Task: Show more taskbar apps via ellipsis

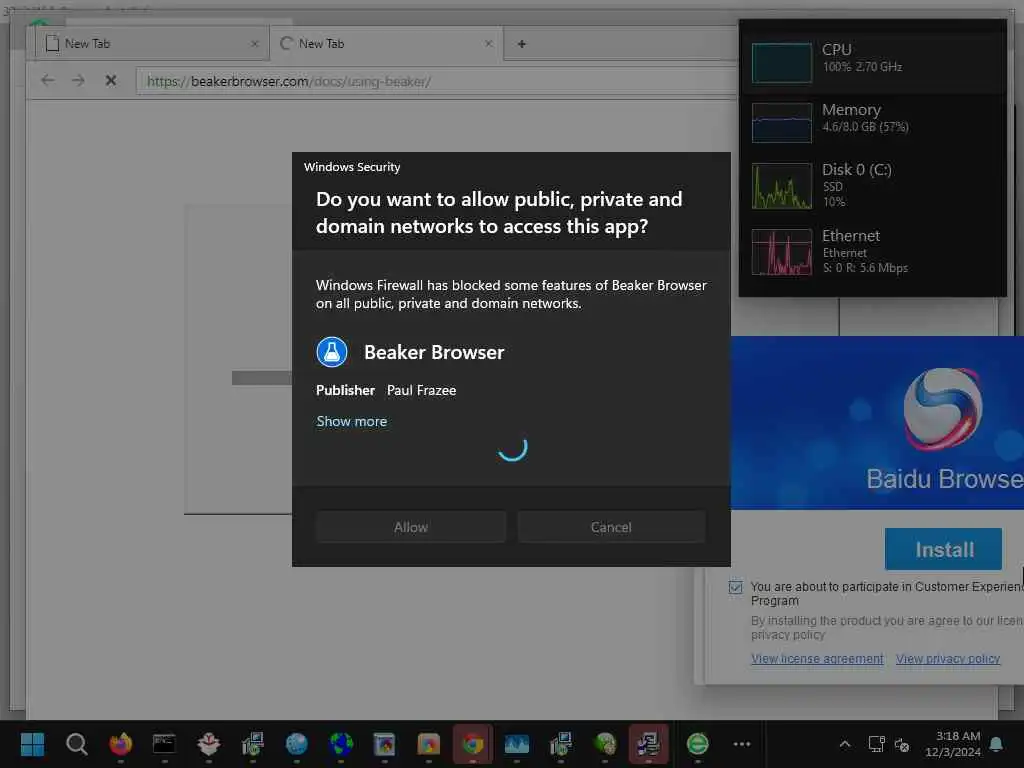Action: click(742, 744)
